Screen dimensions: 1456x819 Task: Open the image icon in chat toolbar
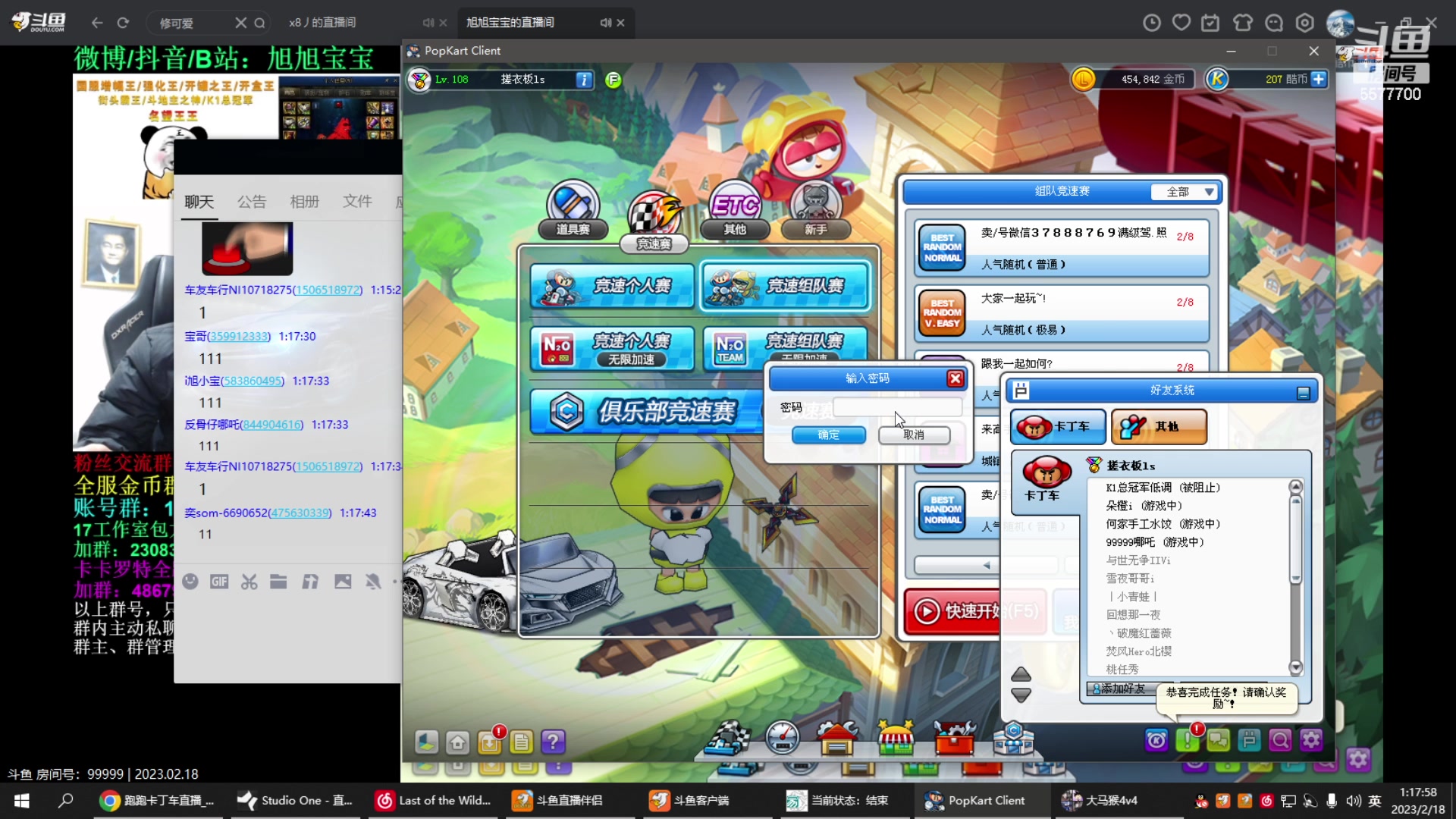343,582
